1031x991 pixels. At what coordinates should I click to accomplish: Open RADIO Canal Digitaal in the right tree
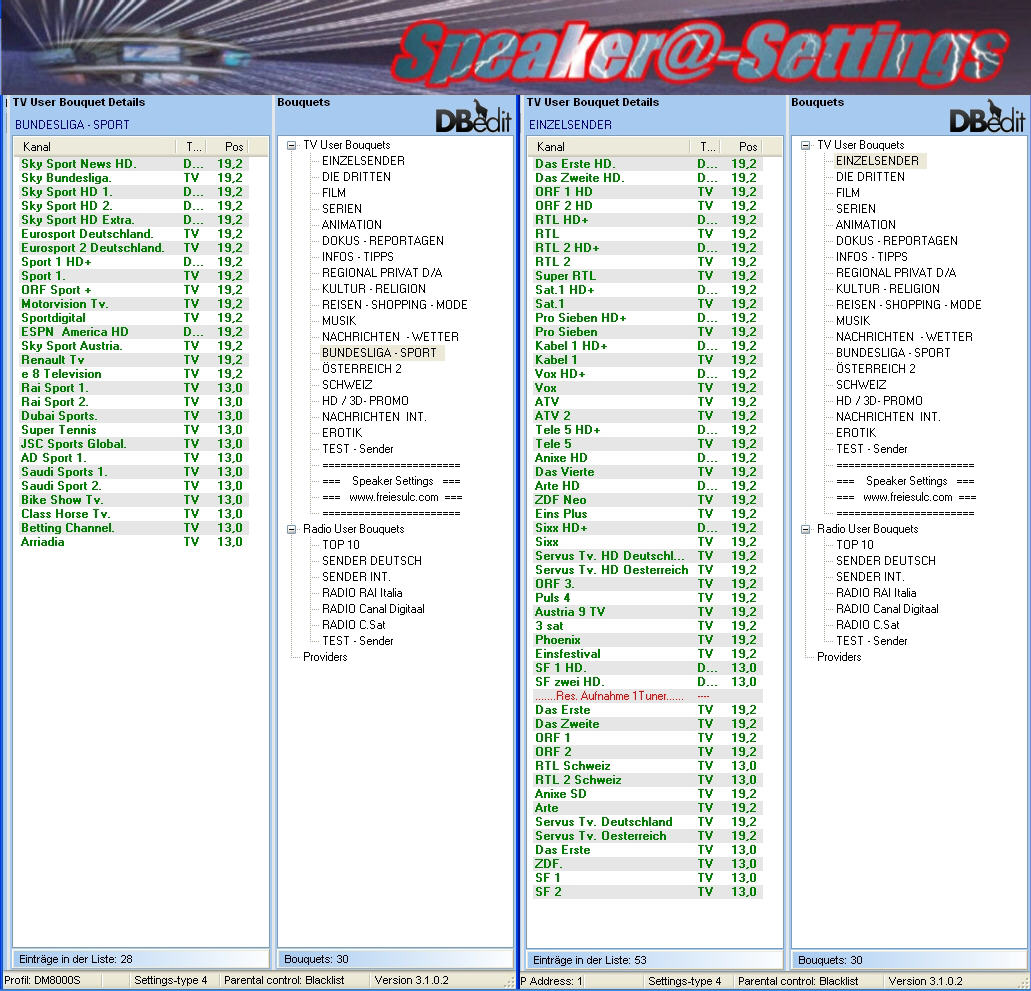click(x=887, y=609)
